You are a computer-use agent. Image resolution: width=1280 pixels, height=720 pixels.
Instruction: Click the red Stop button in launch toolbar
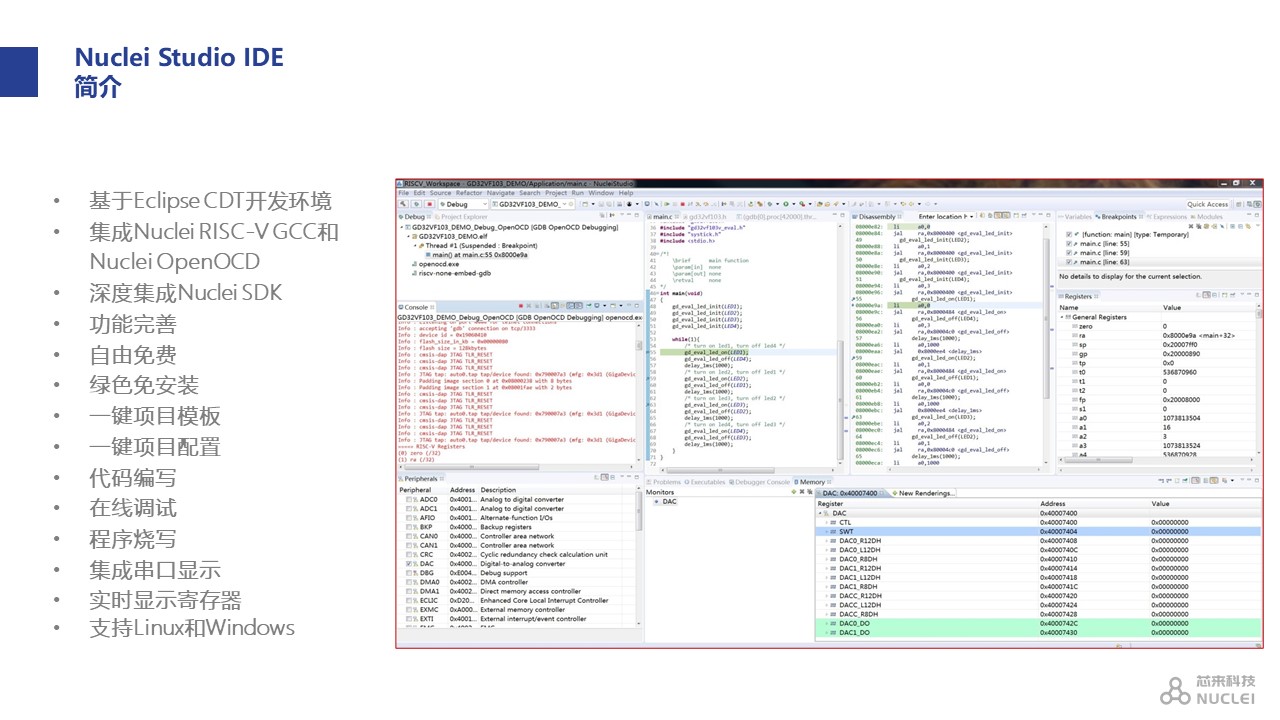point(430,204)
